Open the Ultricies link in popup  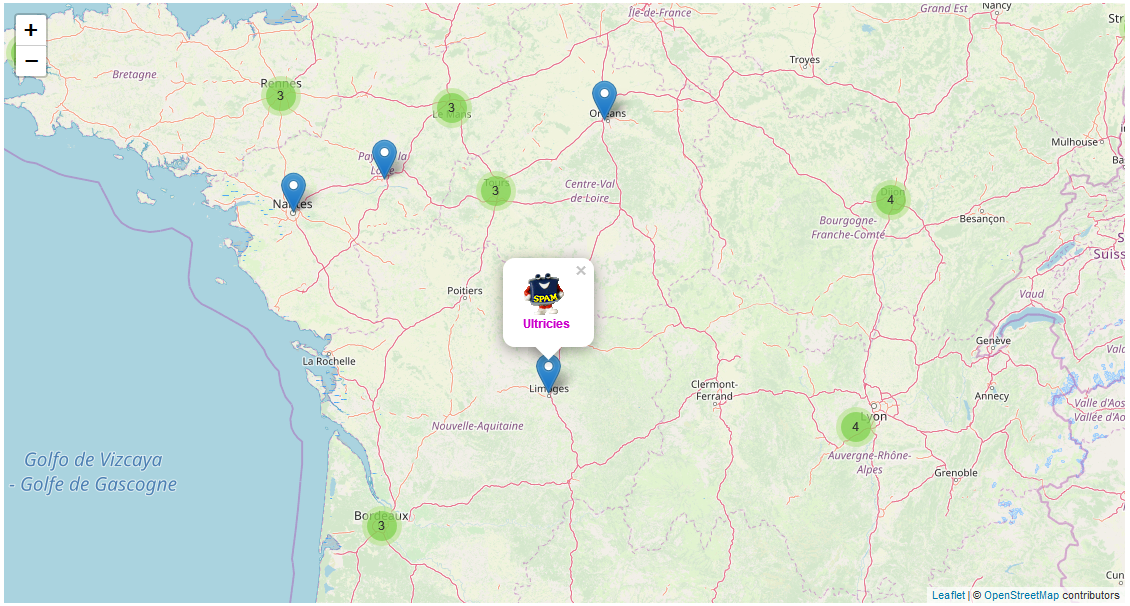pyautogui.click(x=546, y=324)
